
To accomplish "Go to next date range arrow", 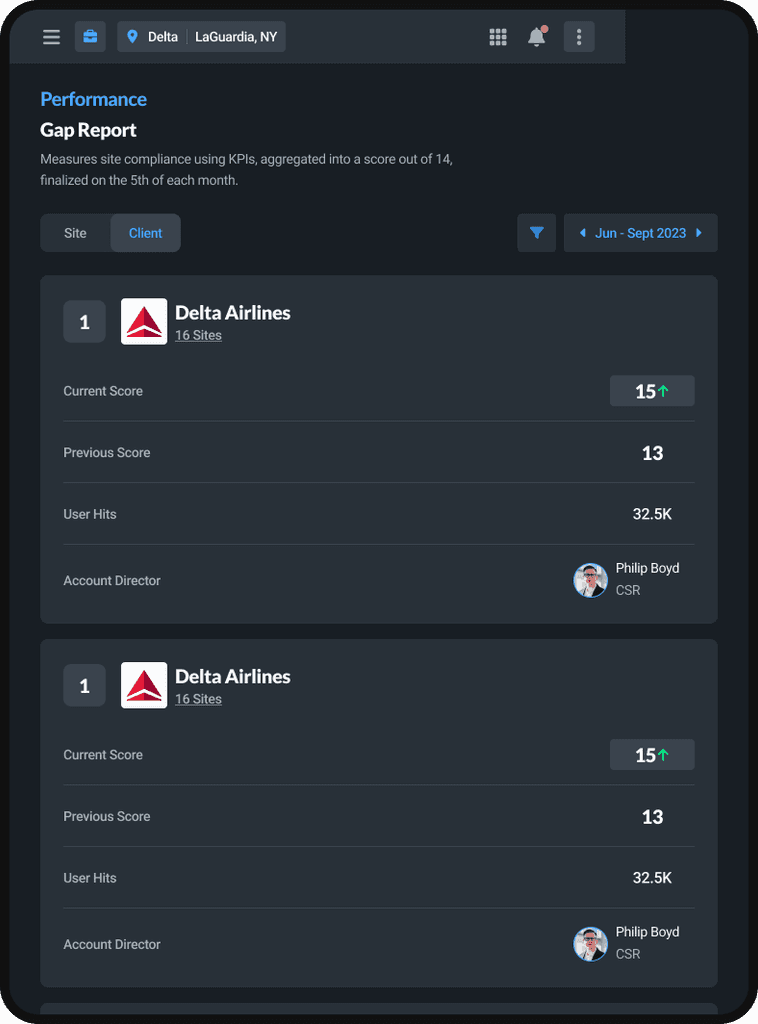I will [x=699, y=233].
